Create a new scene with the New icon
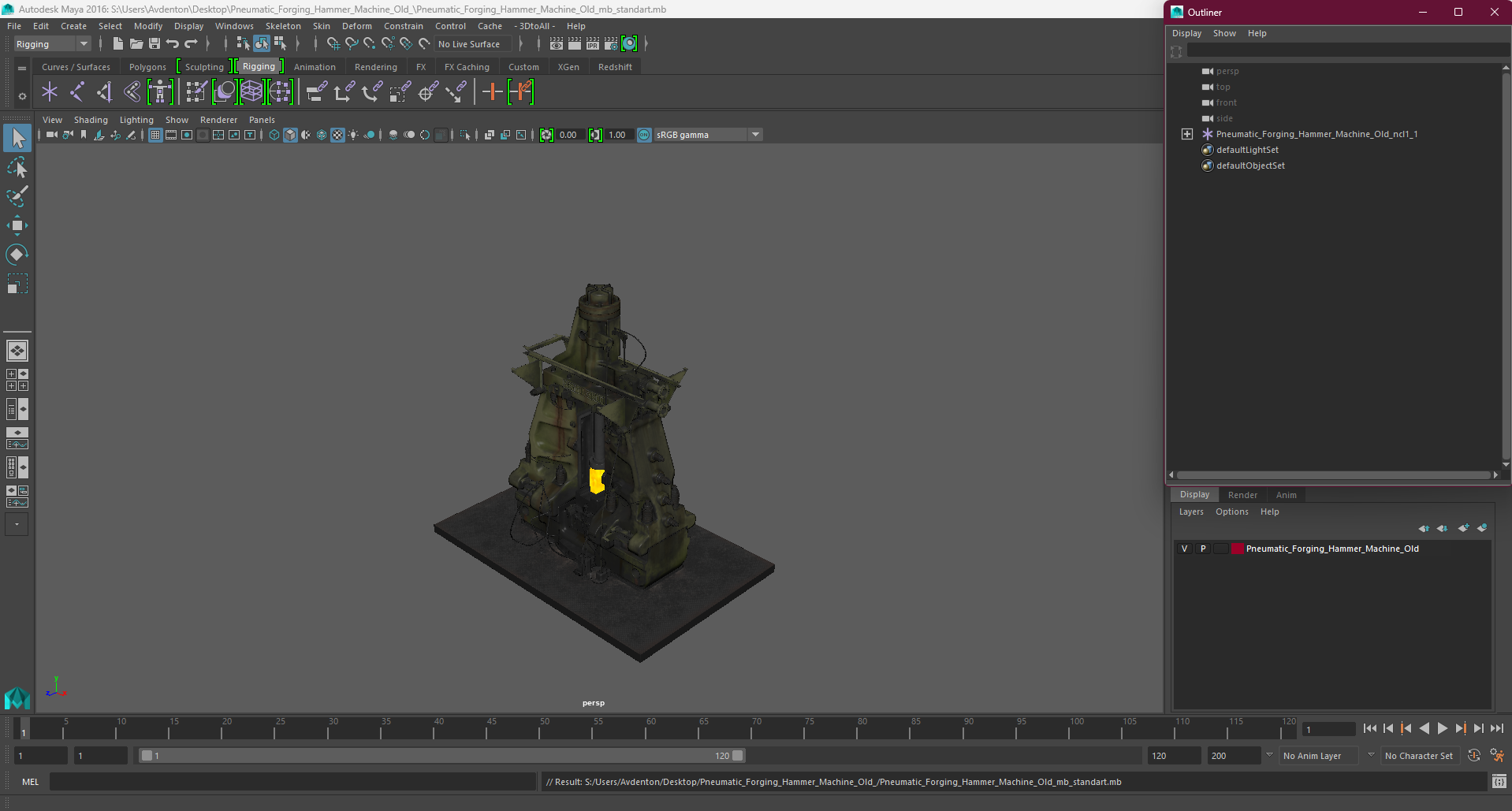Image resolution: width=1512 pixels, height=811 pixels. (x=118, y=44)
